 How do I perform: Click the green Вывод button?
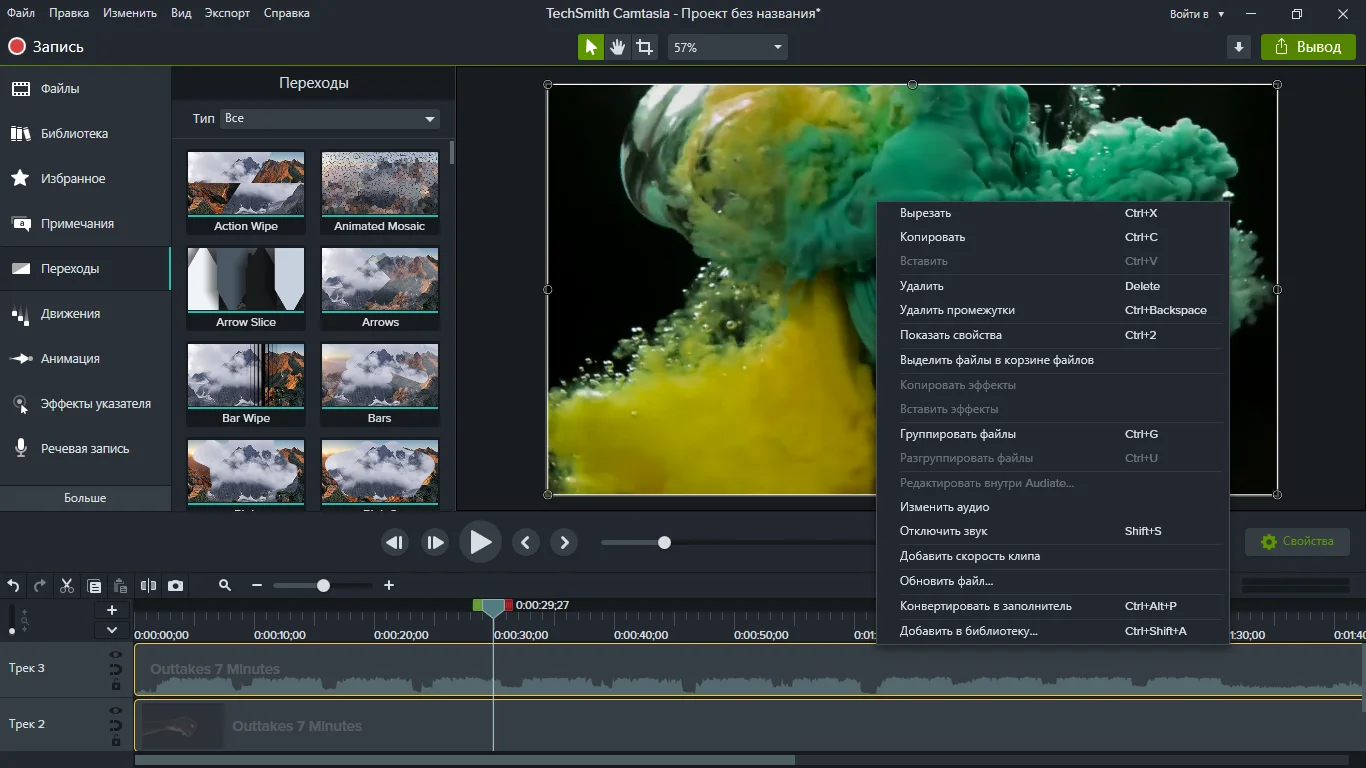(x=1307, y=47)
